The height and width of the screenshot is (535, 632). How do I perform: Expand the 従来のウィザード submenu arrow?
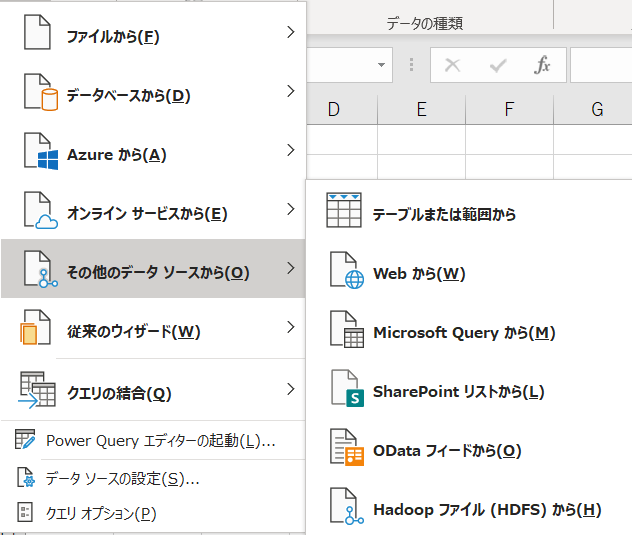(291, 327)
